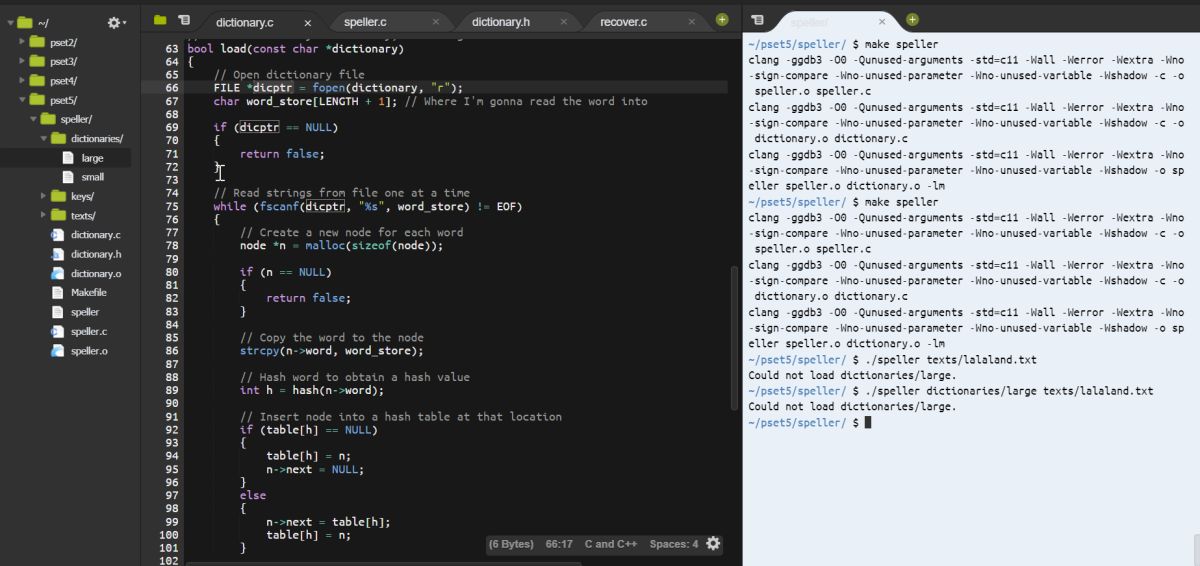This screenshot has width=1200, height=566.
Task: Click the dictionary.h file icon in tree
Action: pos(58,254)
